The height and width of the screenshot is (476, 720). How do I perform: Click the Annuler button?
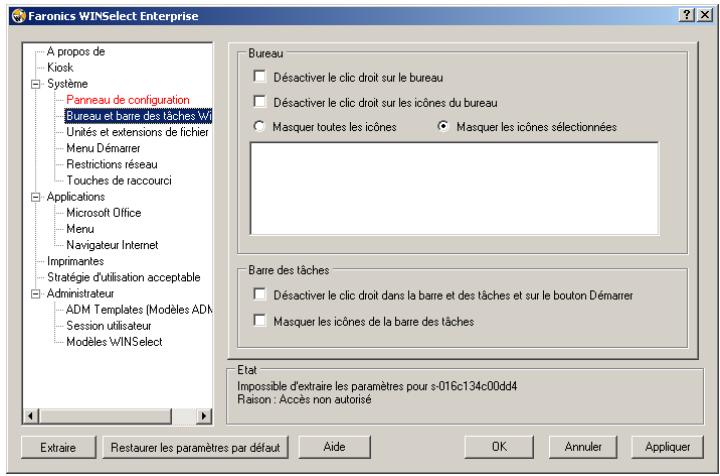tap(583, 447)
